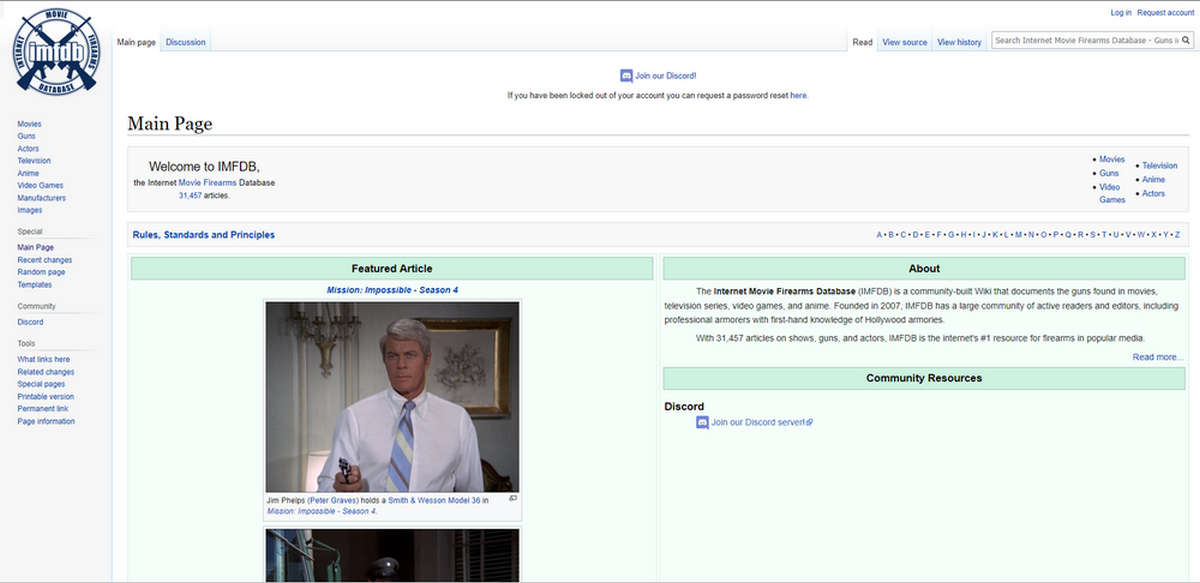
Task: Open Join our Discord link in the top banner
Action: tap(666, 76)
